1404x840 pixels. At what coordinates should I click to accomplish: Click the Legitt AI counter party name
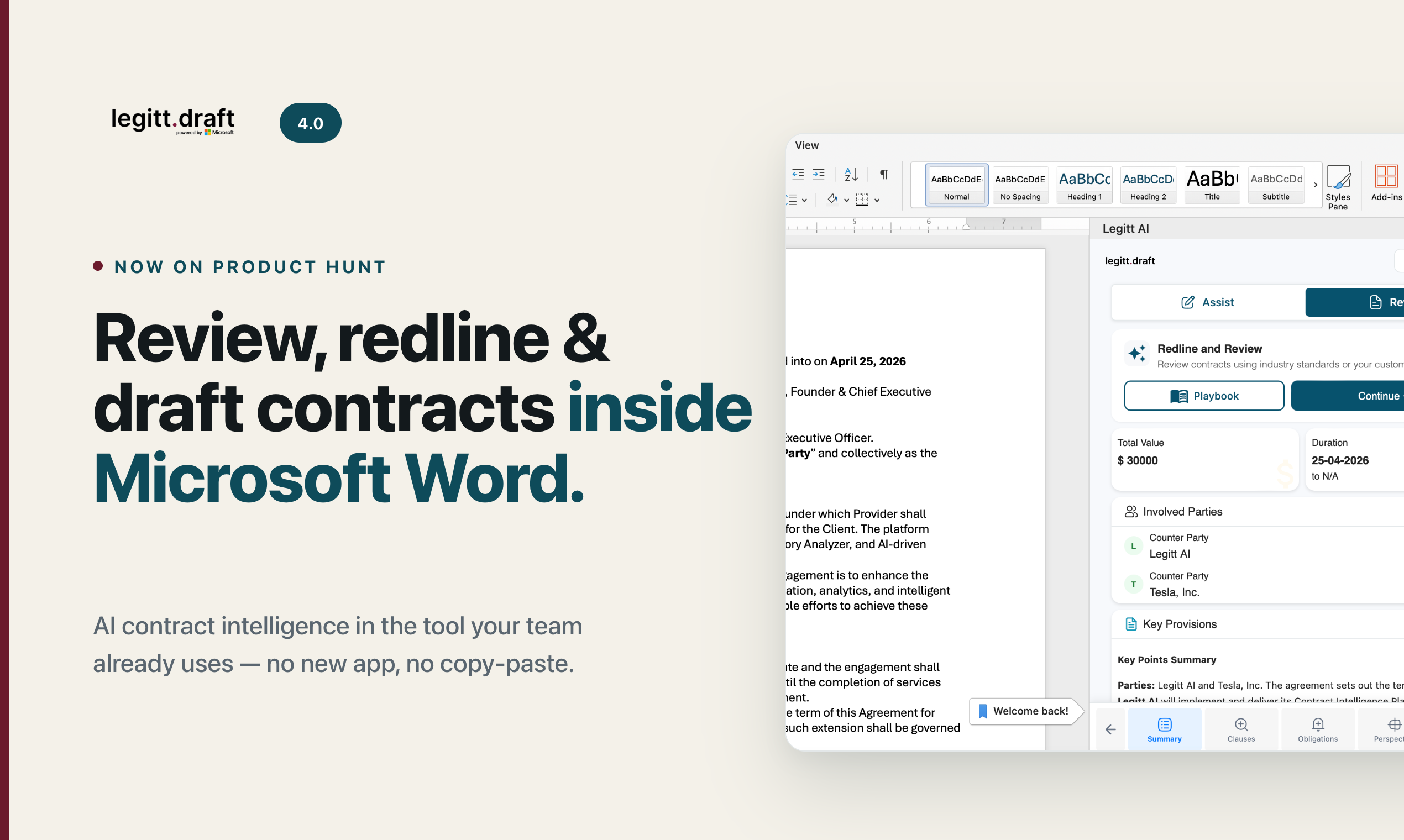(1170, 554)
